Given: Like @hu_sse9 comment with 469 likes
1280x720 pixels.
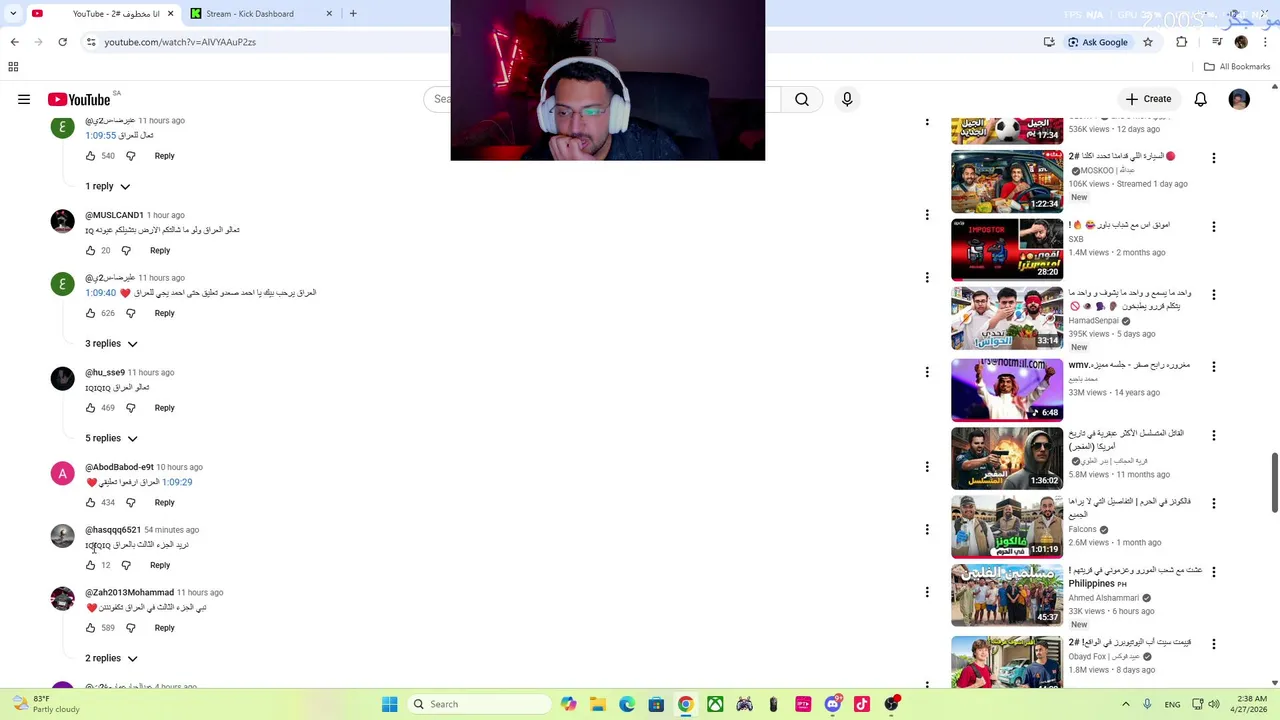Looking at the screenshot, I should click(x=90, y=408).
